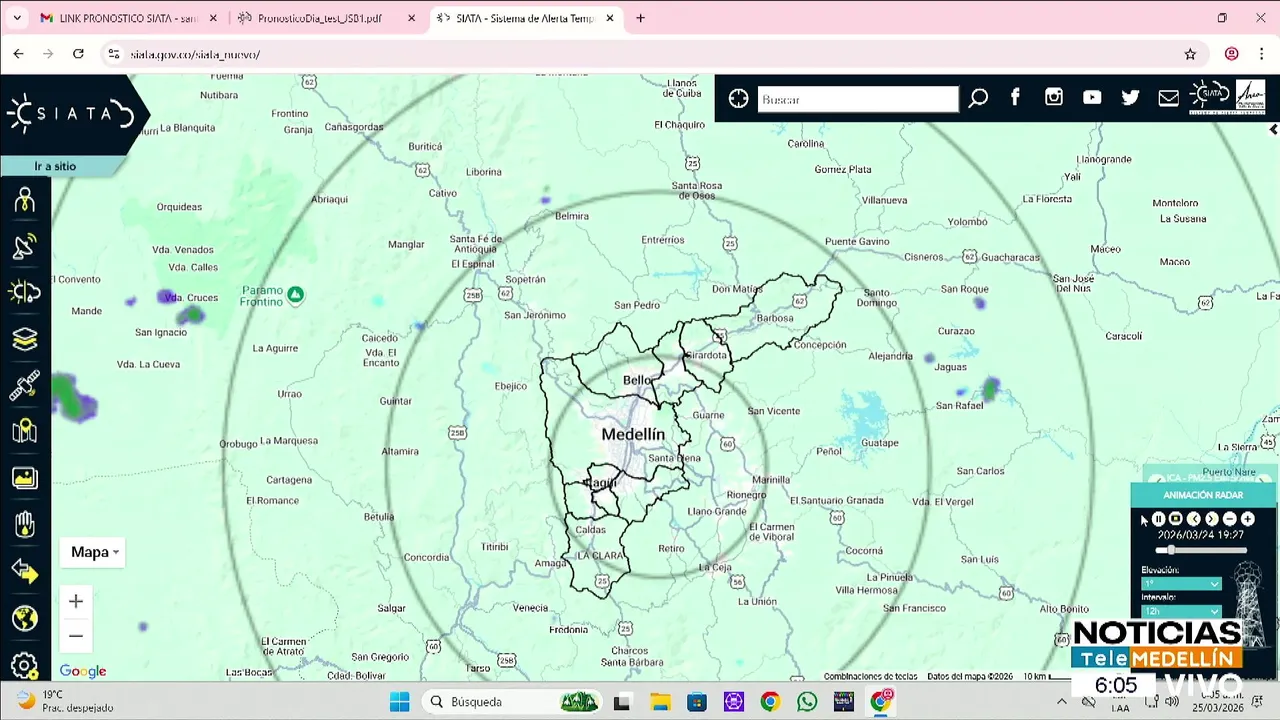
Task: Open the globe sidebar icon
Action: (25, 618)
